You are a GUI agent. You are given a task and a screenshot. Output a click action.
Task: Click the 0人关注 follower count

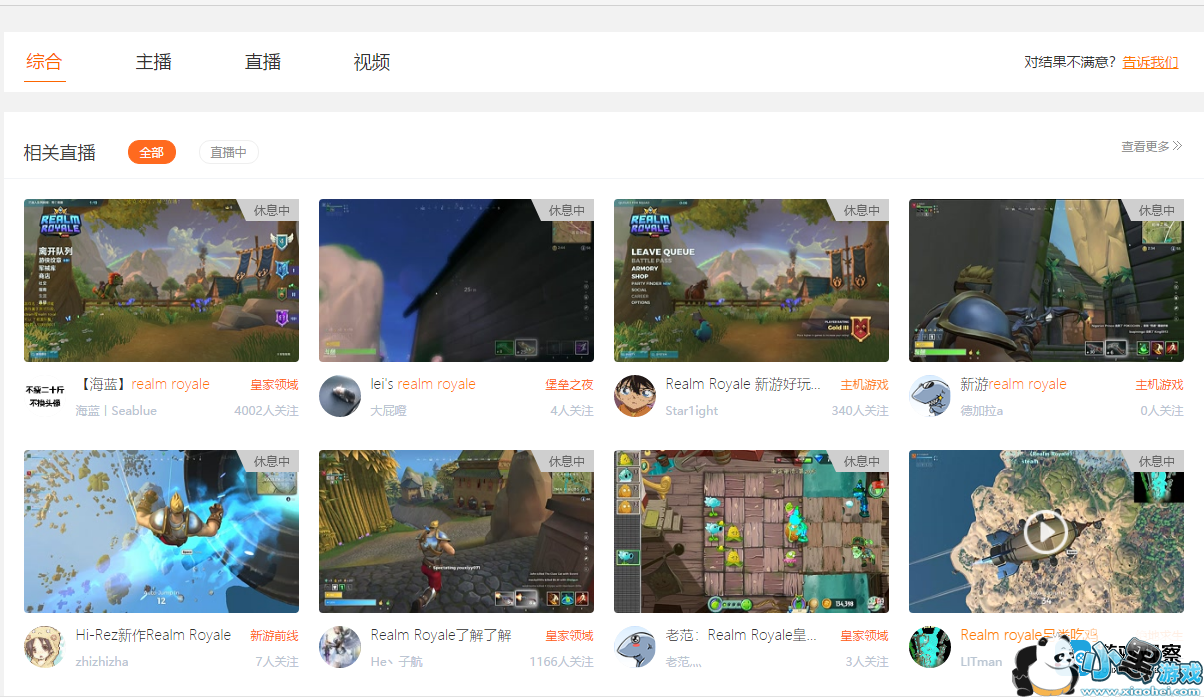(1162, 411)
